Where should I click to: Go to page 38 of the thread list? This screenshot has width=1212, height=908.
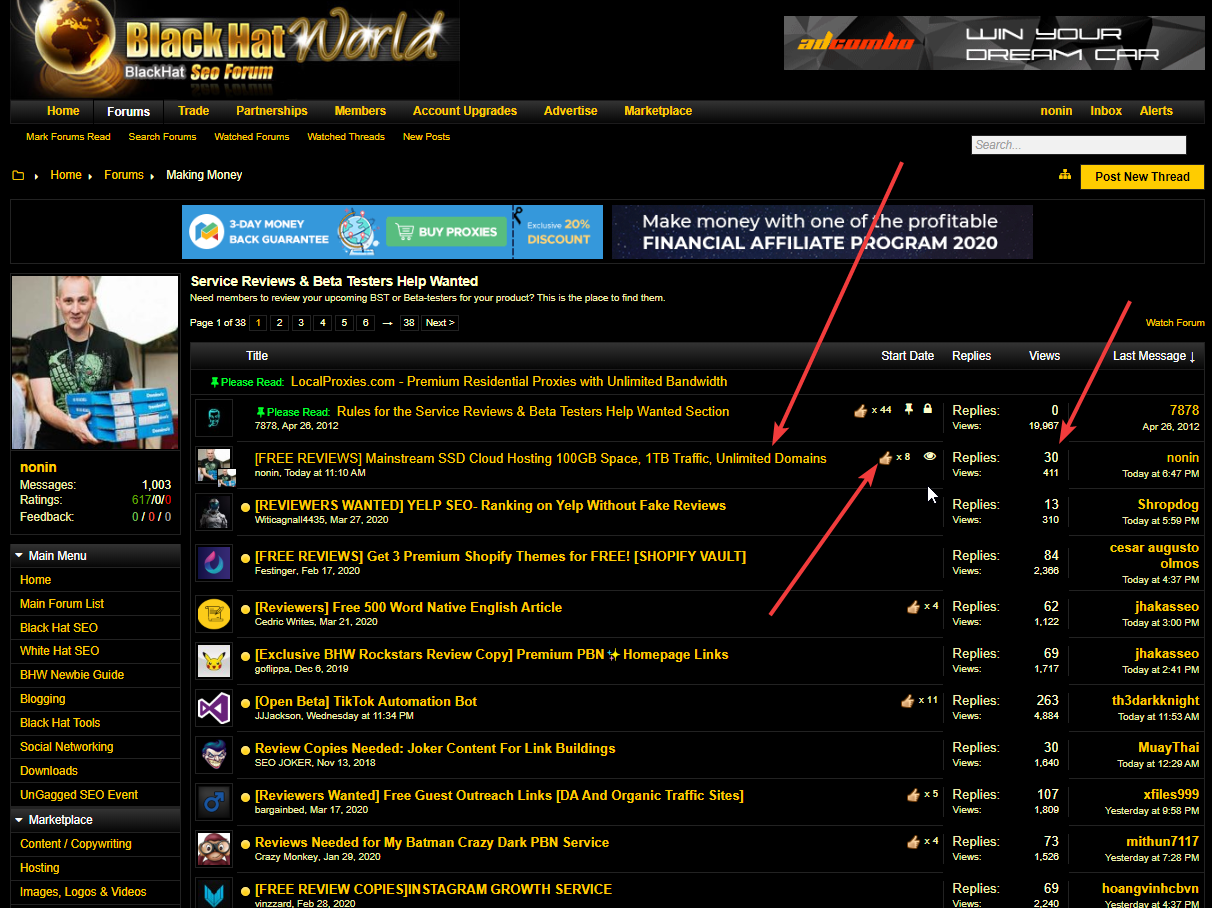(x=408, y=323)
